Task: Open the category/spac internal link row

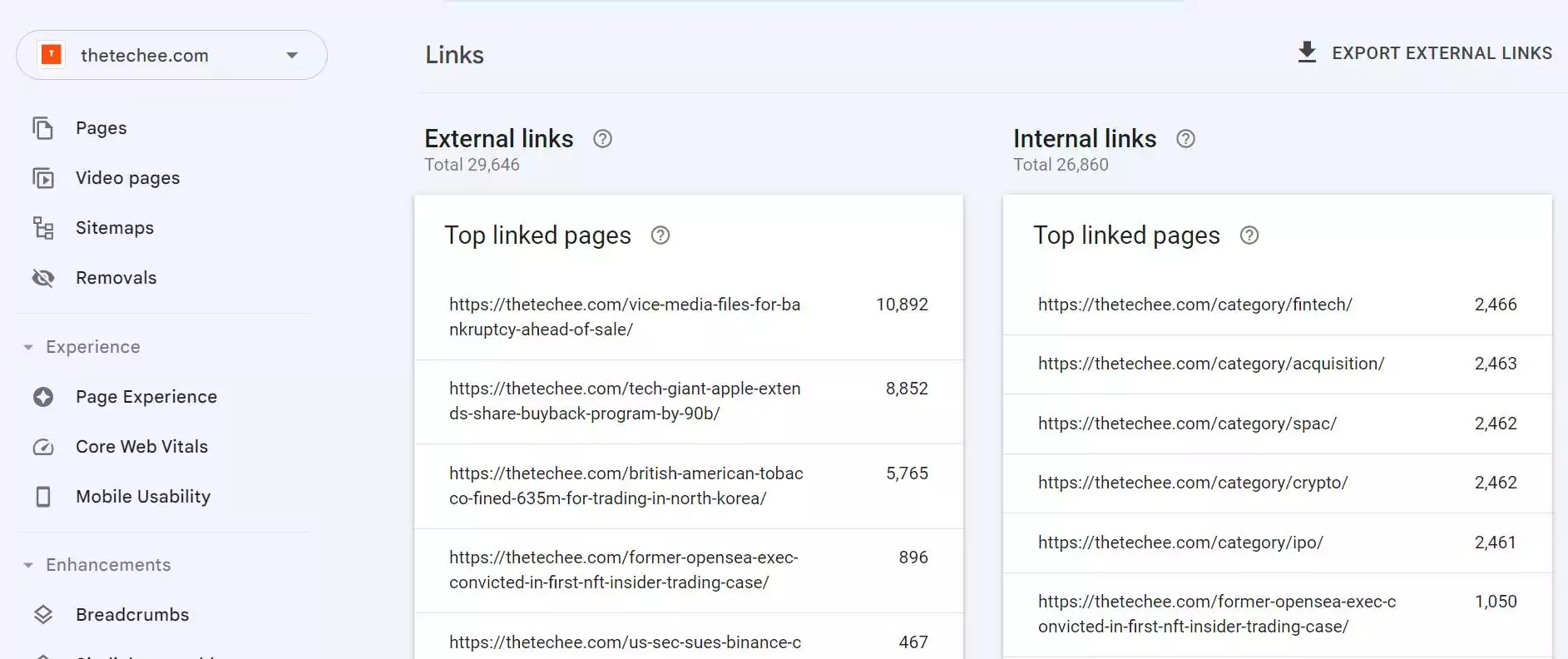Action: click(x=1278, y=424)
